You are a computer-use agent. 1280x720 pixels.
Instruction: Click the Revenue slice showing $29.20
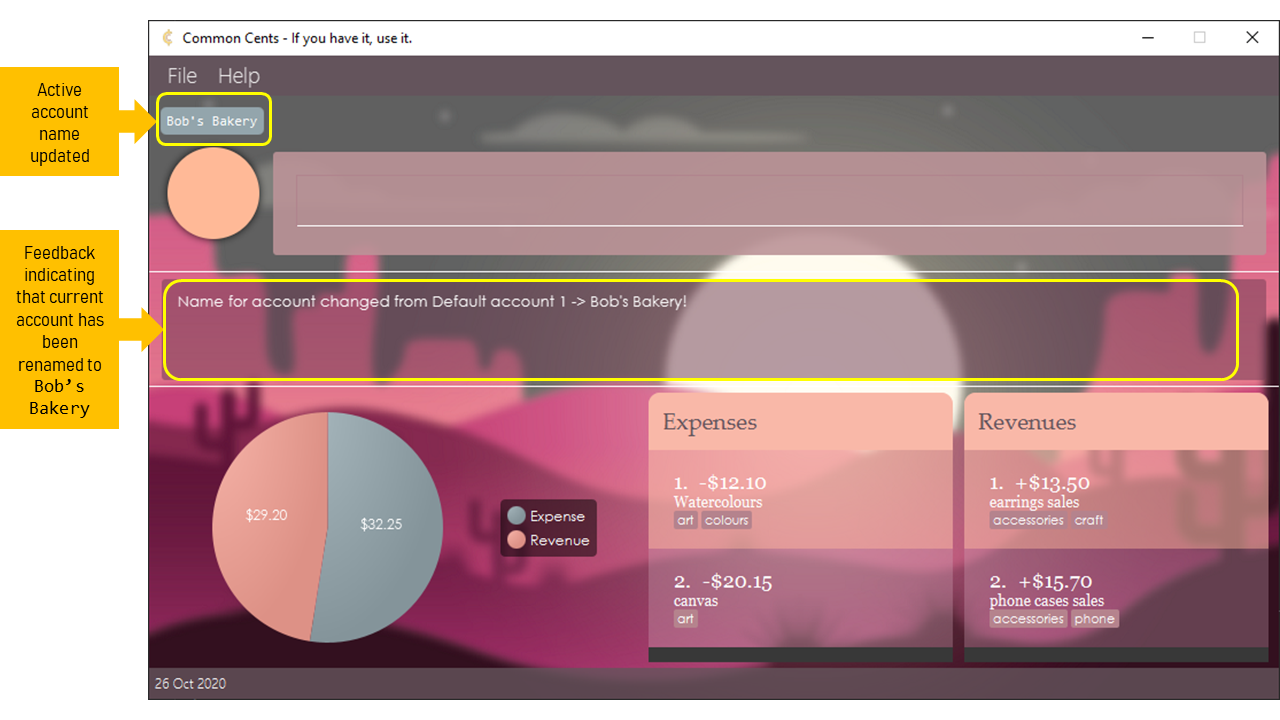click(266, 515)
